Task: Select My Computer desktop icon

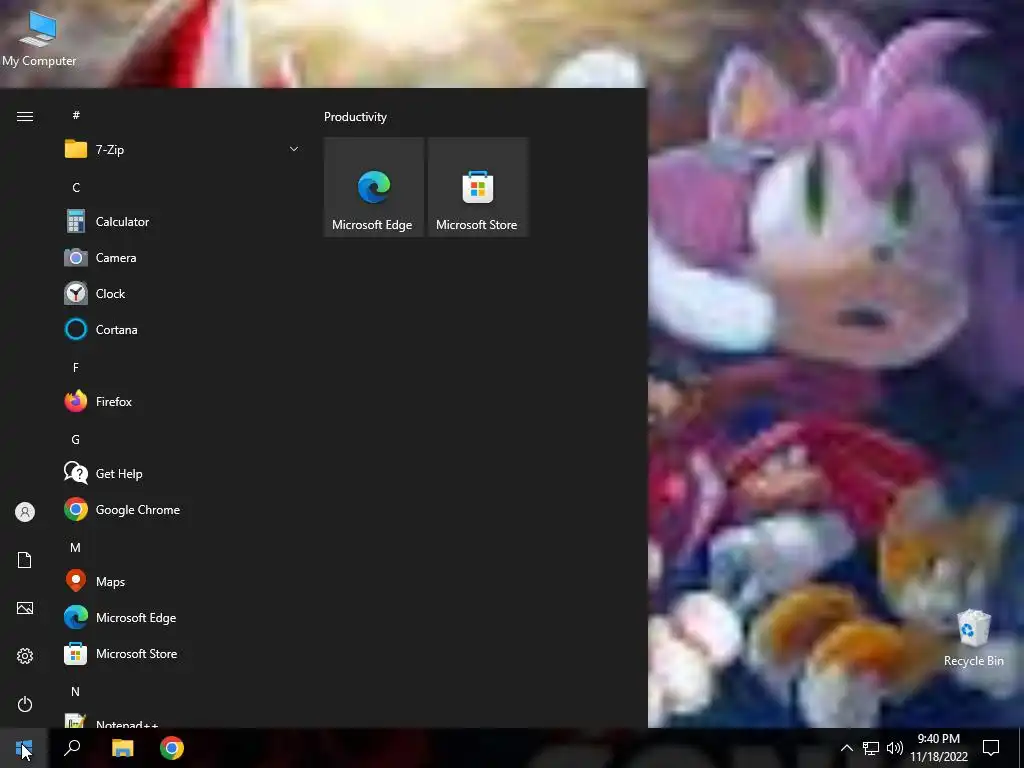Action: coord(39,39)
